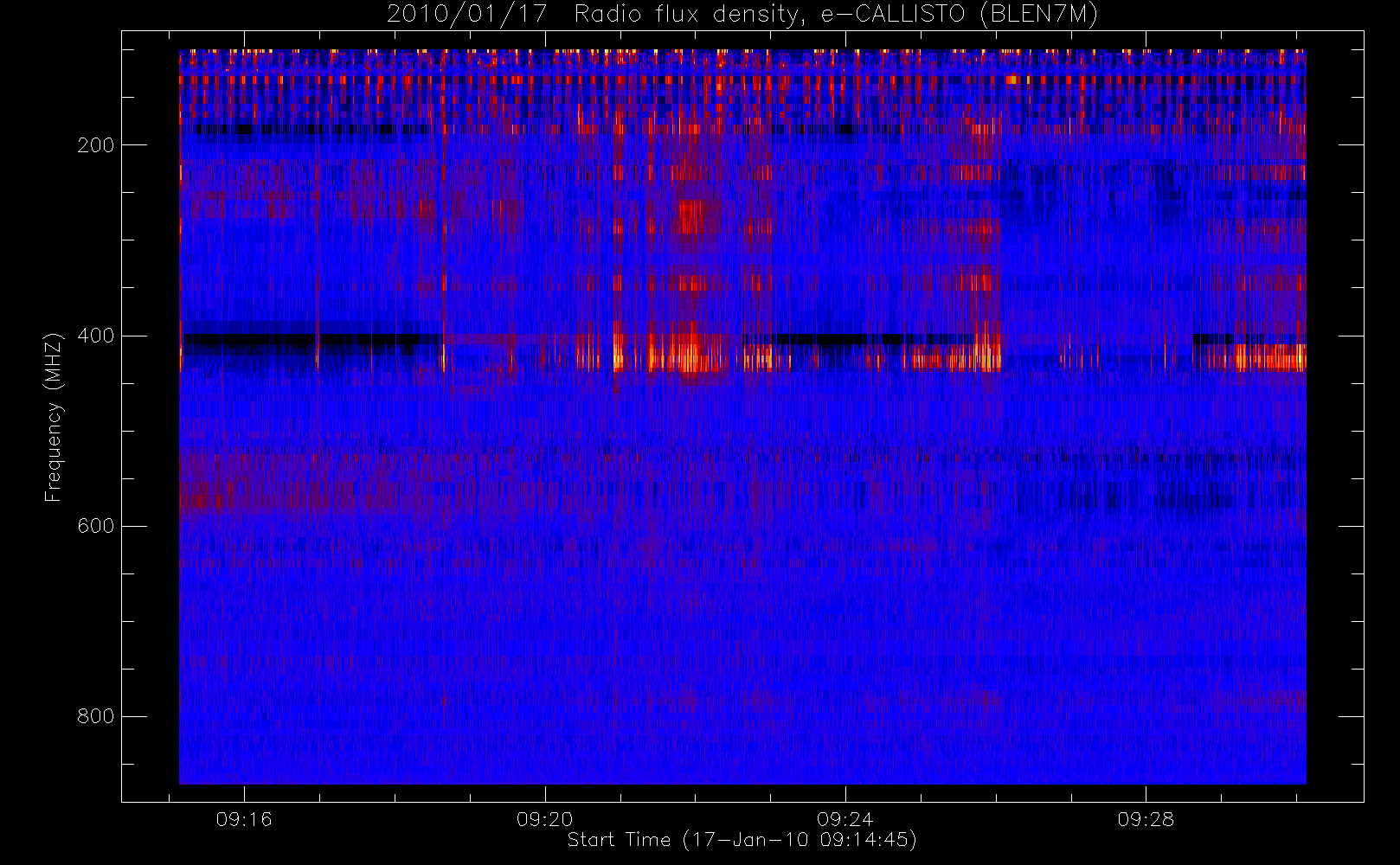Click the plot title mentioning e-CALLISTO (BLEN7M)
The width and height of the screenshot is (1400, 865).
(742, 14)
